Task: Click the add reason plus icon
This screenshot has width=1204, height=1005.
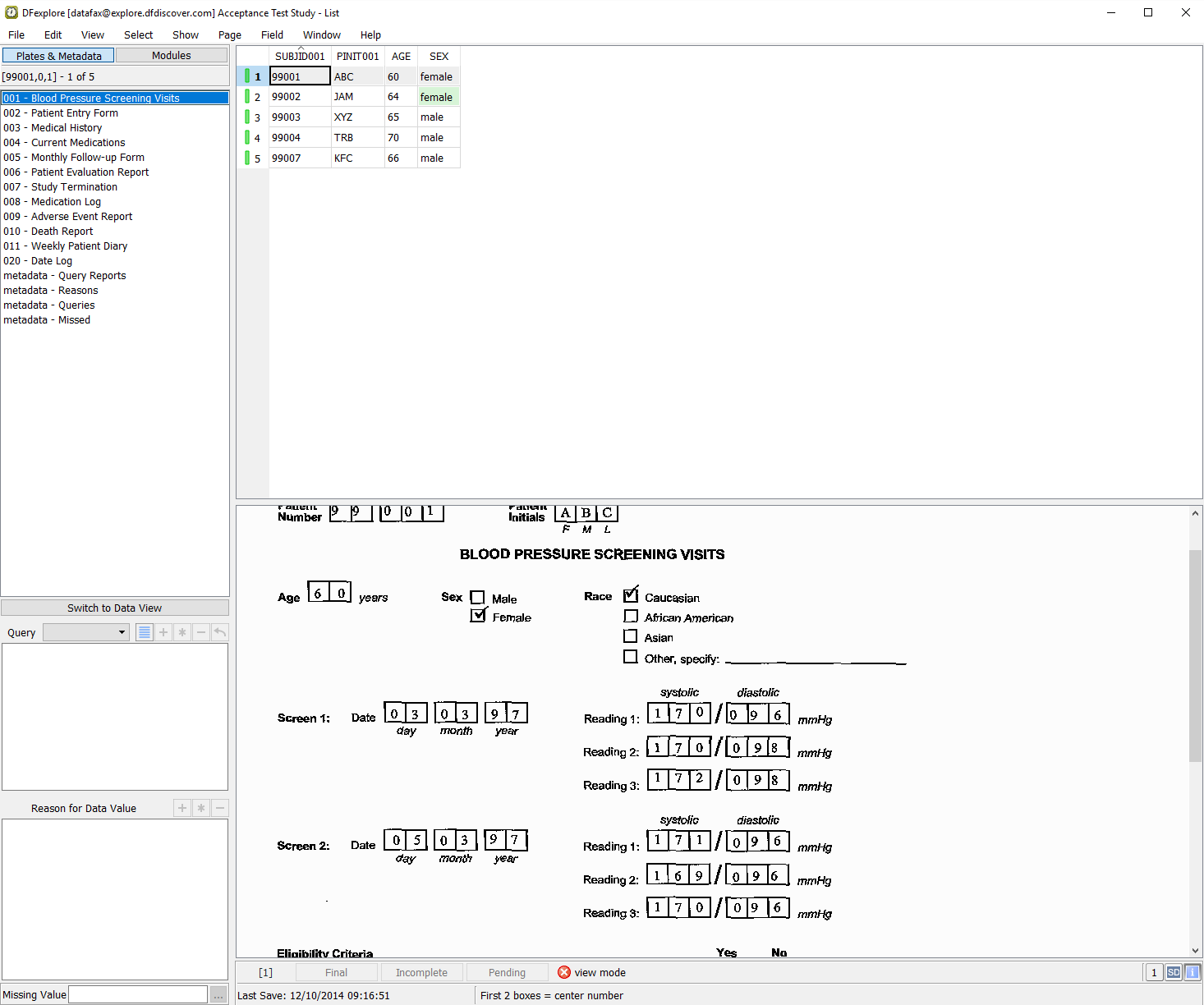Action: point(182,808)
